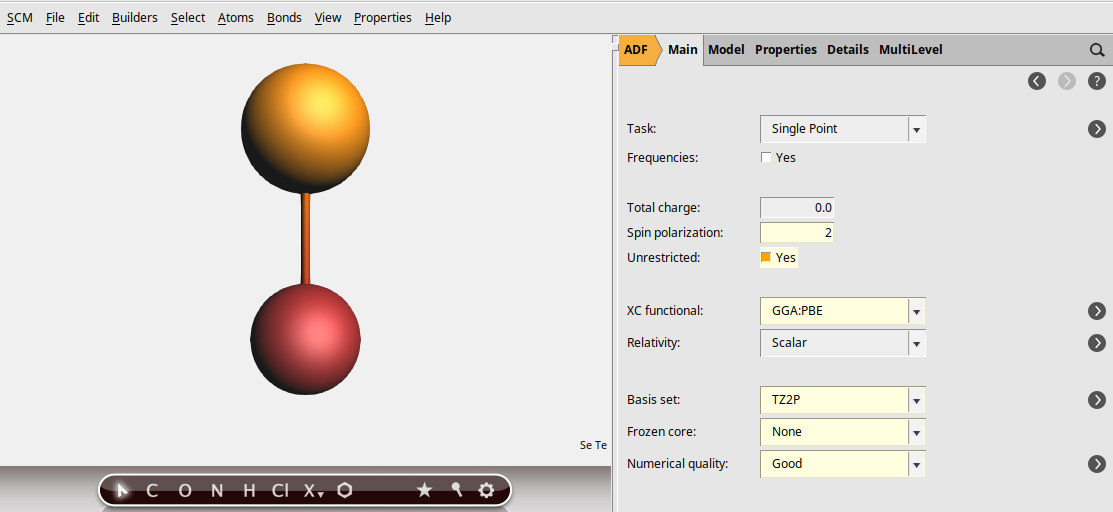Click the benzene ring structure tool
The image size is (1113, 512).
coord(345,490)
